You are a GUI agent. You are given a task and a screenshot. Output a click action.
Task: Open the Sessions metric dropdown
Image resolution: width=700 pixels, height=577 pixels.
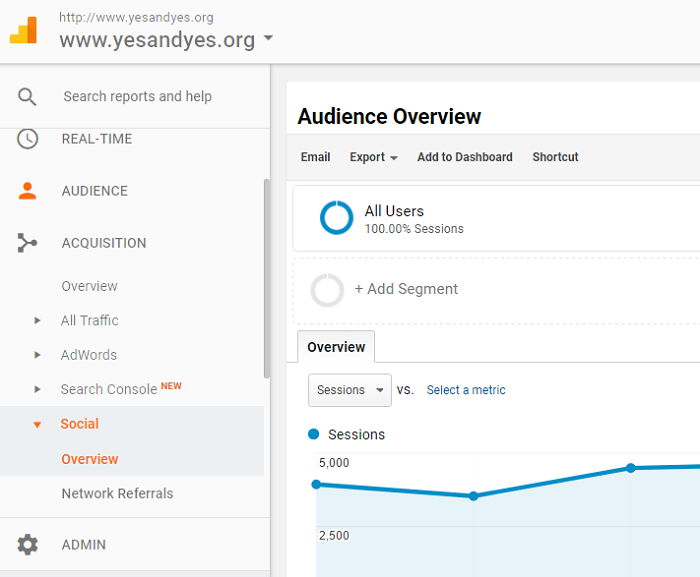(349, 390)
